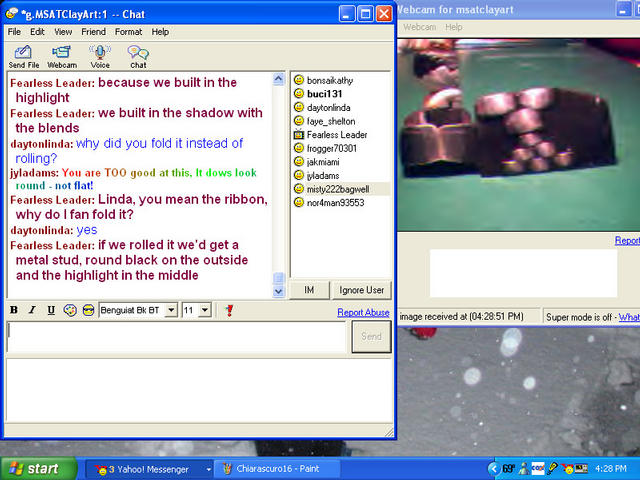Click the smiley icon beside misty222bagwell
The height and width of the screenshot is (480, 640).
pos(299,189)
